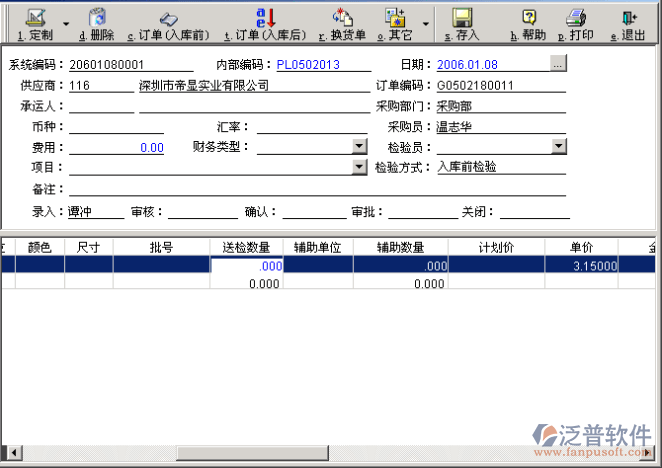
Task: Open the 项目 dropdown
Action: tap(360, 168)
